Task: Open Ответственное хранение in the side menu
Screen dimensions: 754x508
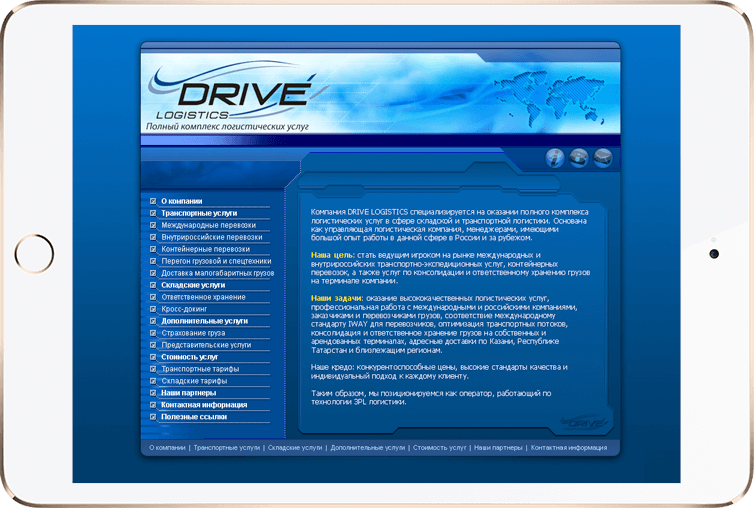Action: click(203, 297)
